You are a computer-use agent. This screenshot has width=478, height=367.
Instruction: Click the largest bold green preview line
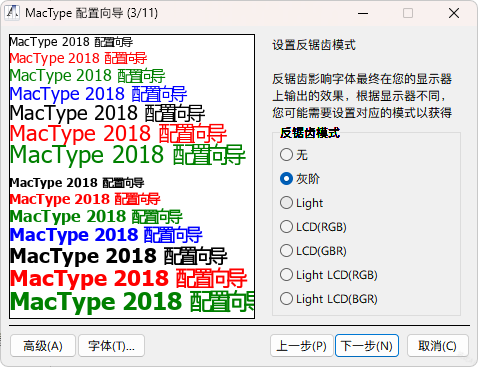(132, 302)
